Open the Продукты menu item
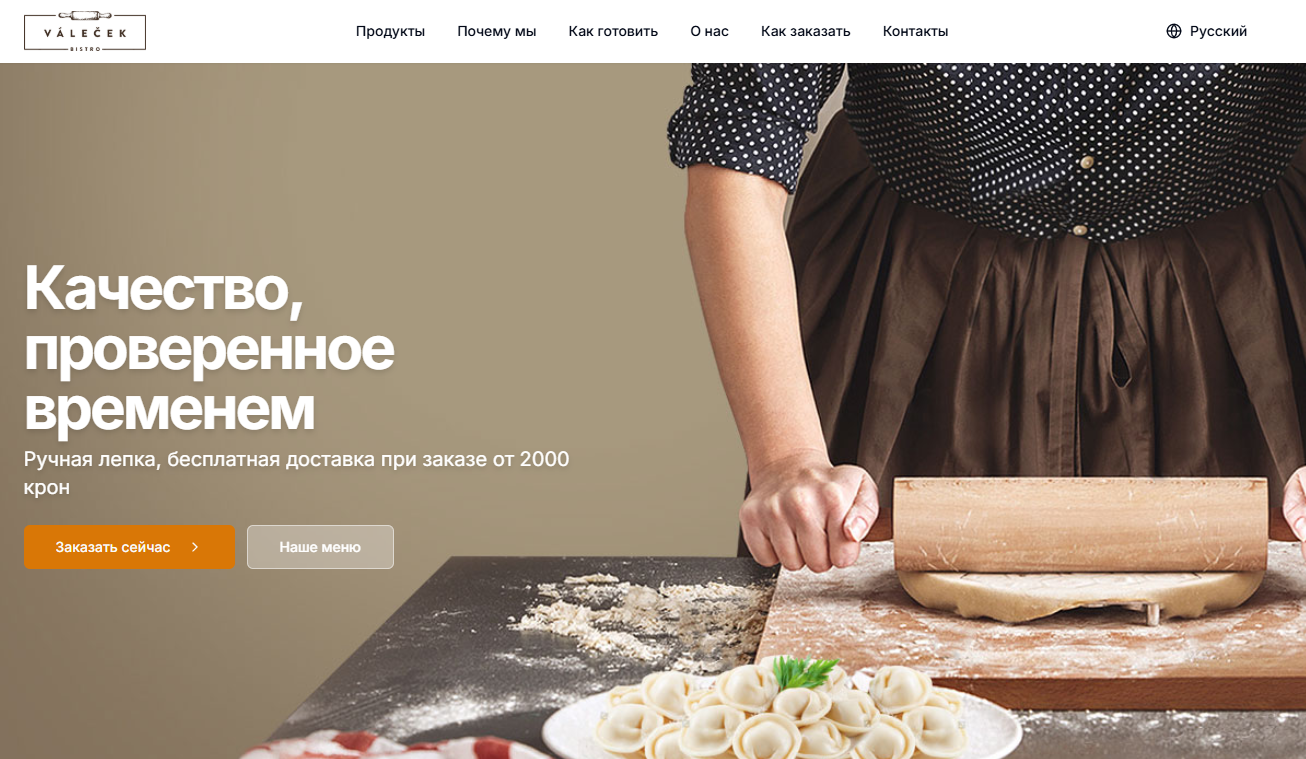This screenshot has width=1306, height=759. click(390, 31)
